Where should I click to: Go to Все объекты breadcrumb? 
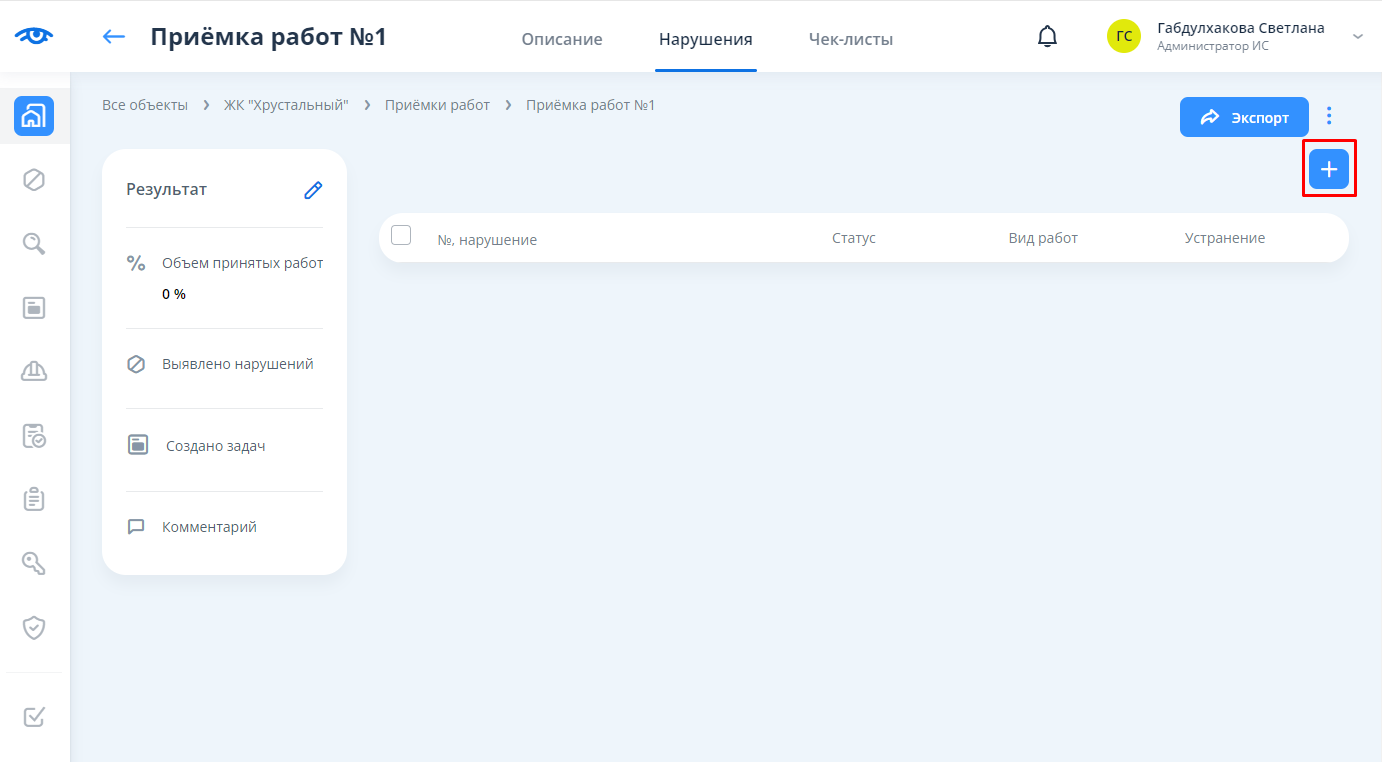pos(145,105)
